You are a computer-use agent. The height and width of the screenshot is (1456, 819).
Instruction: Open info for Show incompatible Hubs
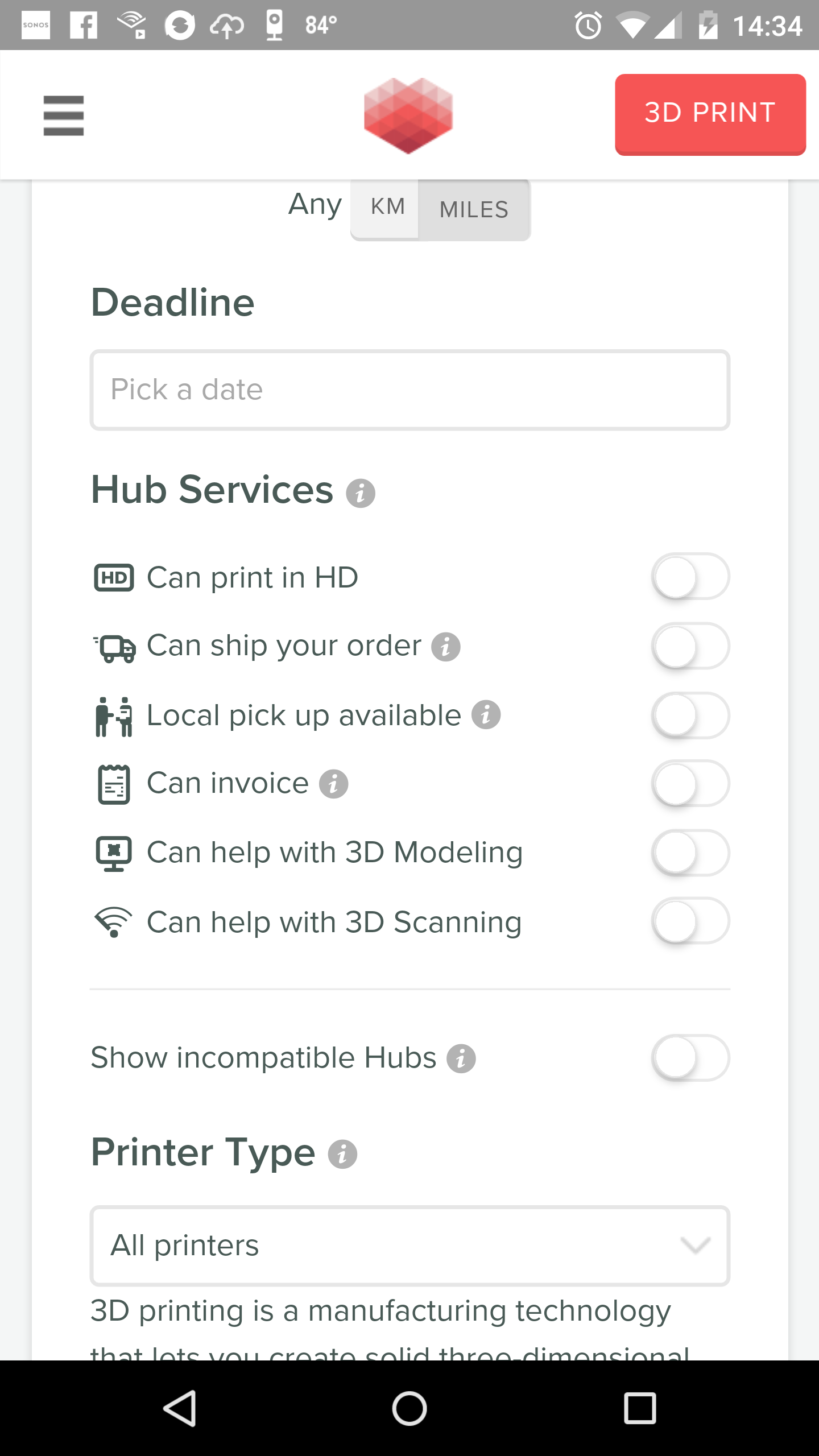461,1059
